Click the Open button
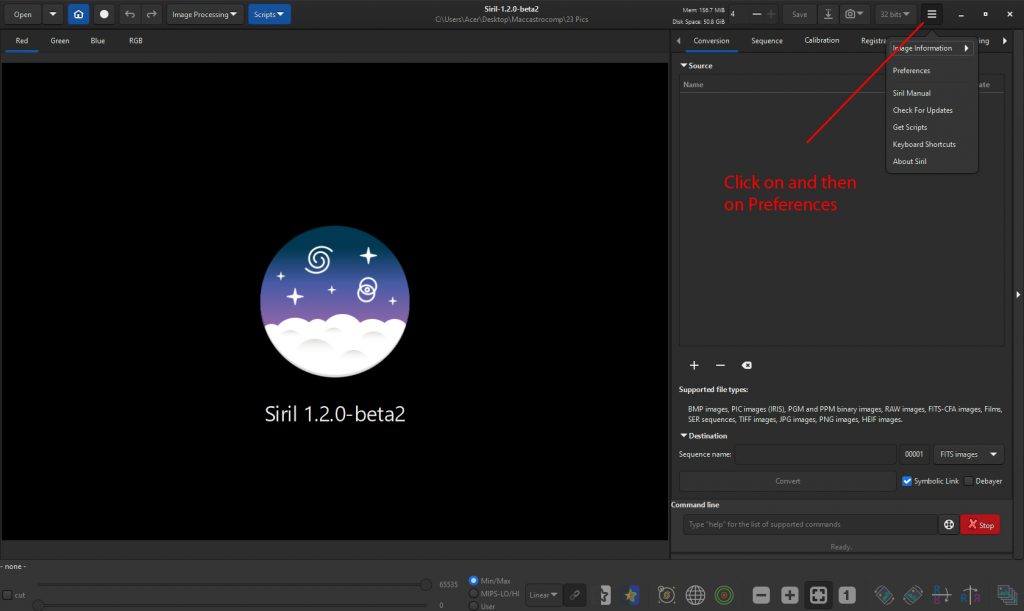1024x611 pixels. [22, 14]
